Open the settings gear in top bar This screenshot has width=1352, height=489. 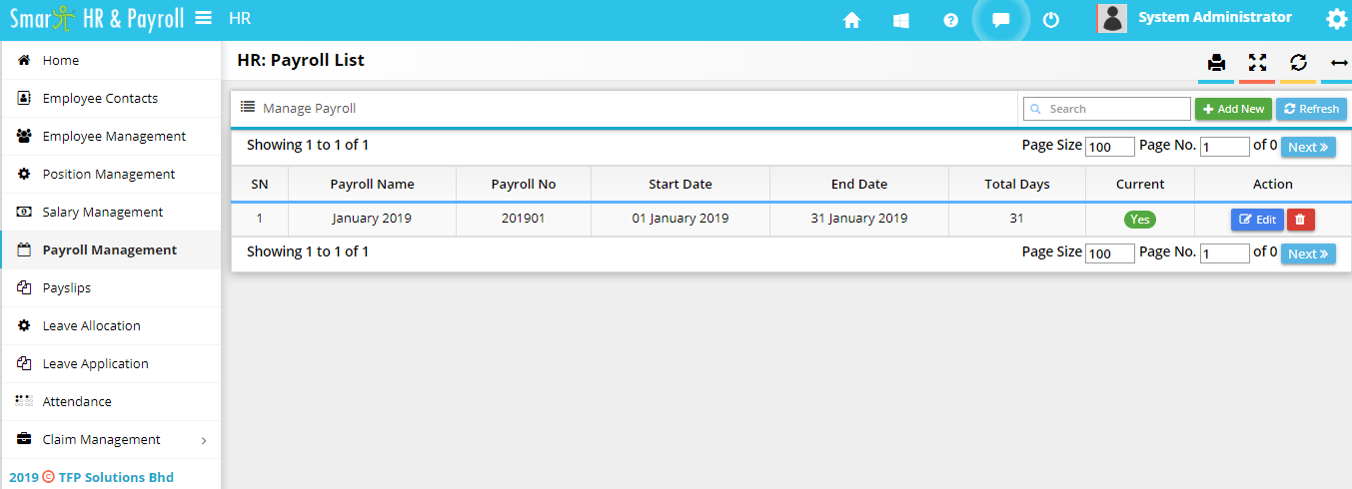[1335, 19]
